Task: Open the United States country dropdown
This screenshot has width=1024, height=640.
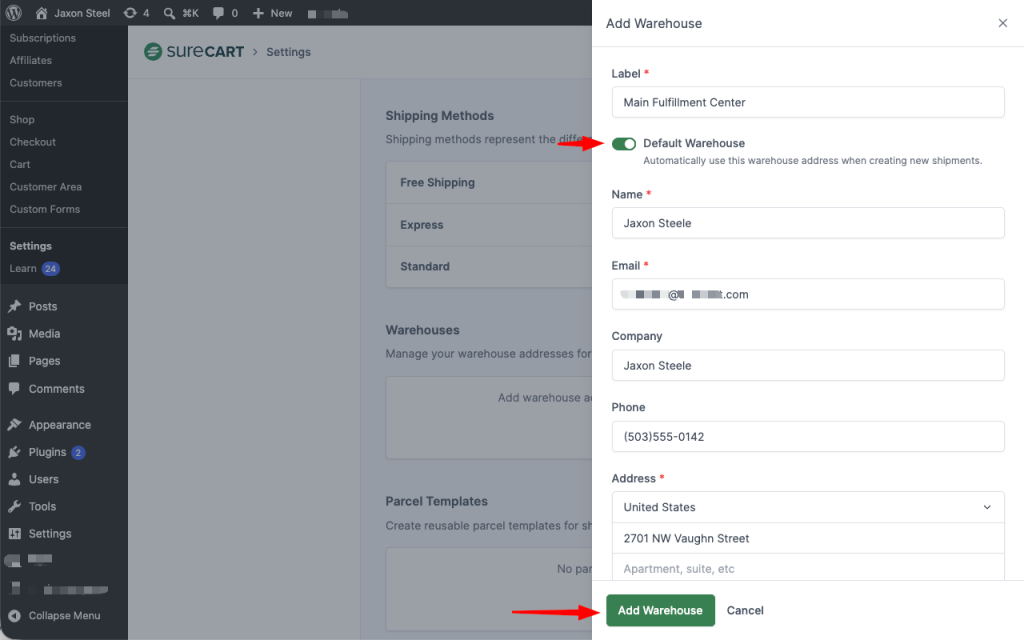Action: (x=808, y=507)
